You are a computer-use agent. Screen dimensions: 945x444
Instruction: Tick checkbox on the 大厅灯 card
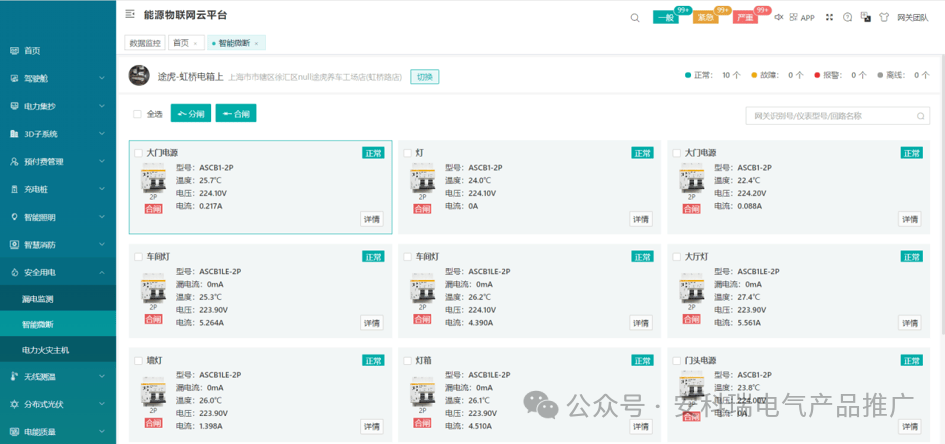677,257
